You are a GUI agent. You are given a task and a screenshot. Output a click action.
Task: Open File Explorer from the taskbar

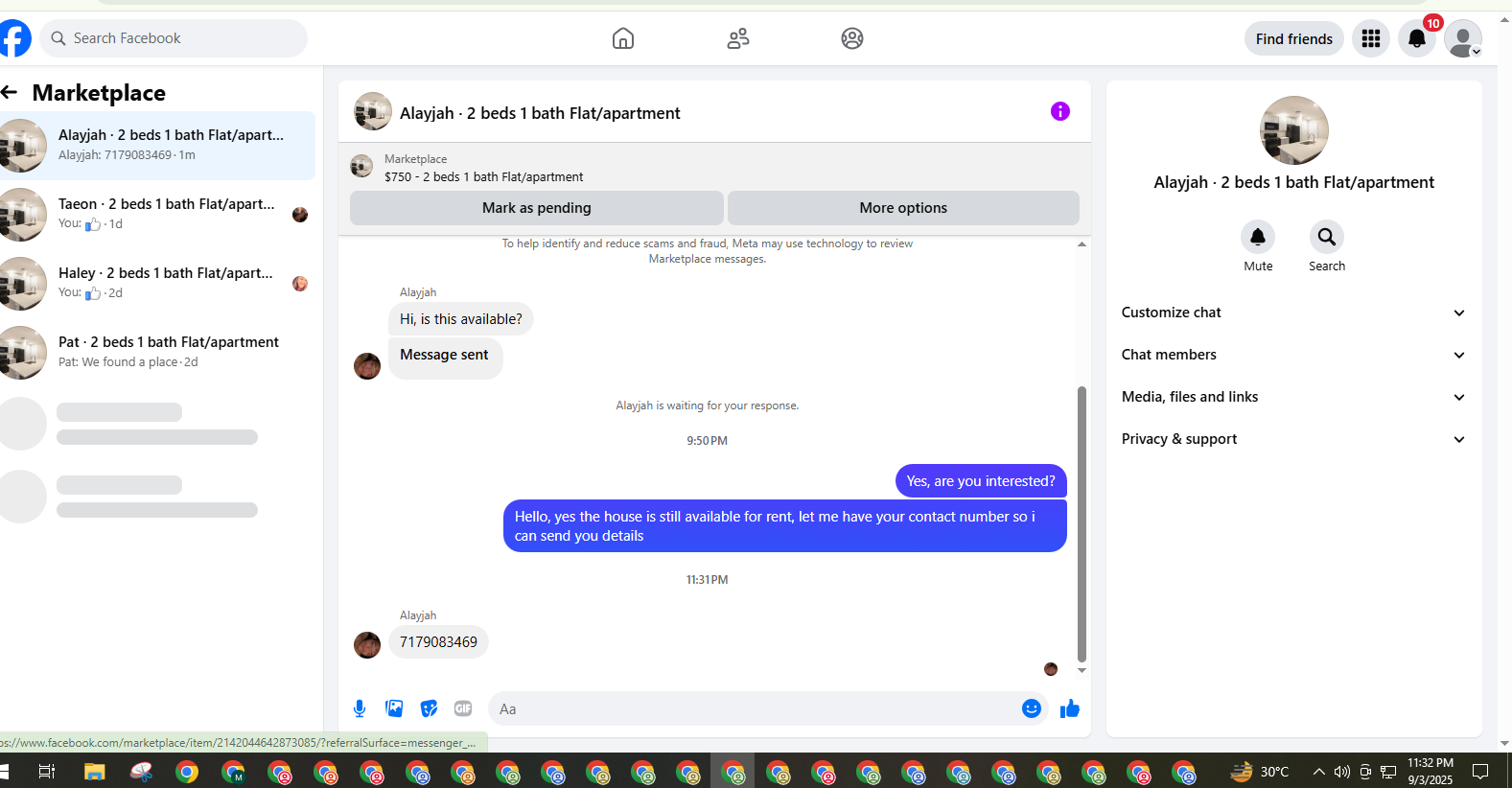[x=94, y=772]
